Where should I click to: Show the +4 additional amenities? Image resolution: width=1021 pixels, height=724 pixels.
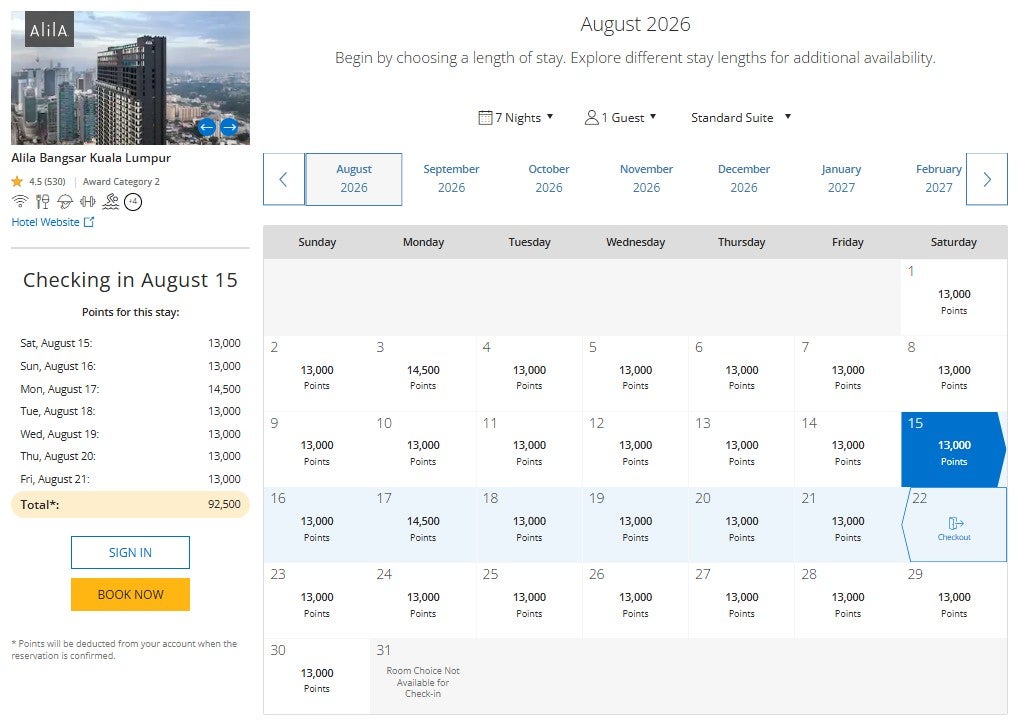tap(135, 202)
